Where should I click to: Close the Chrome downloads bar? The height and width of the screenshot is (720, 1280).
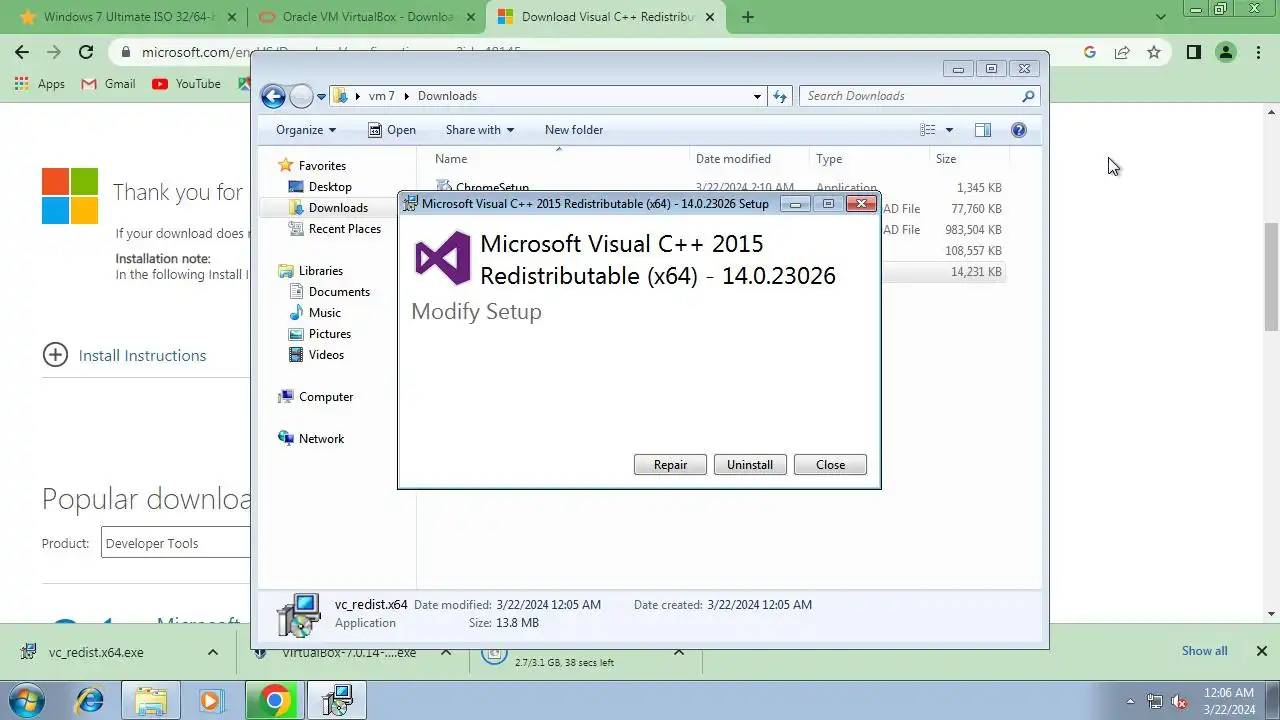pos(1262,651)
